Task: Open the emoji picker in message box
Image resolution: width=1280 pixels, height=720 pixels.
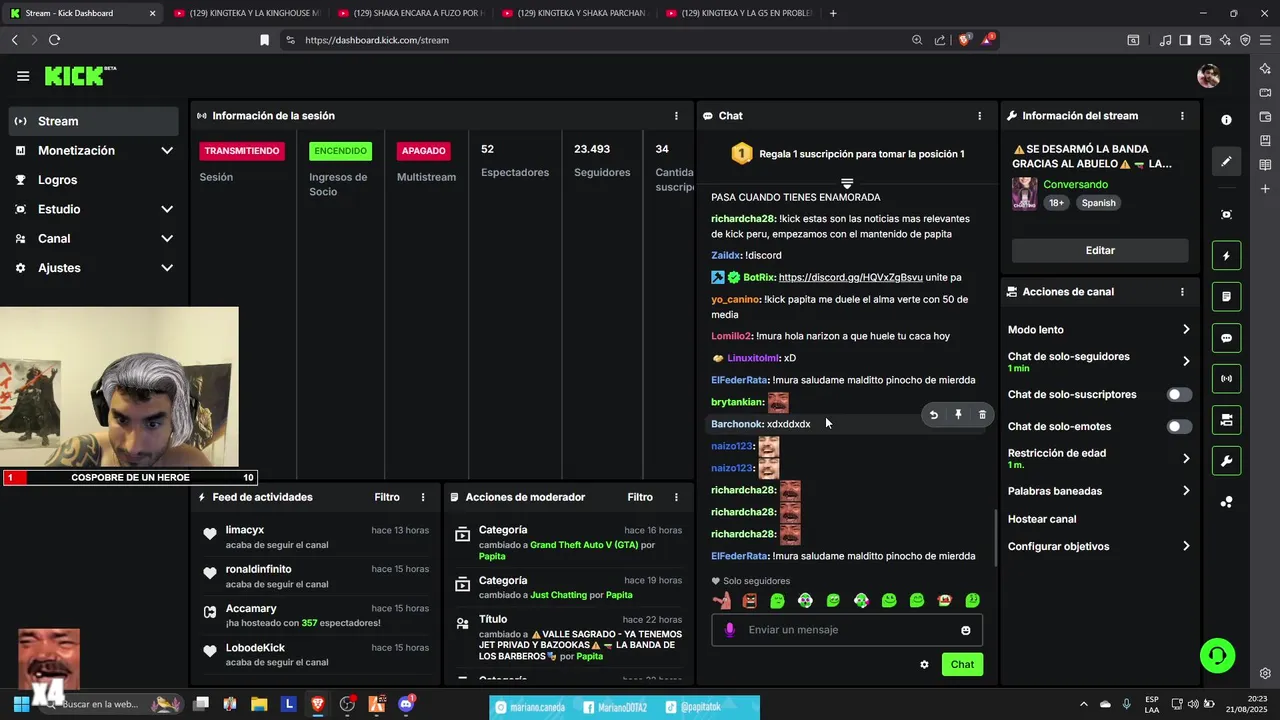Action: click(x=966, y=630)
